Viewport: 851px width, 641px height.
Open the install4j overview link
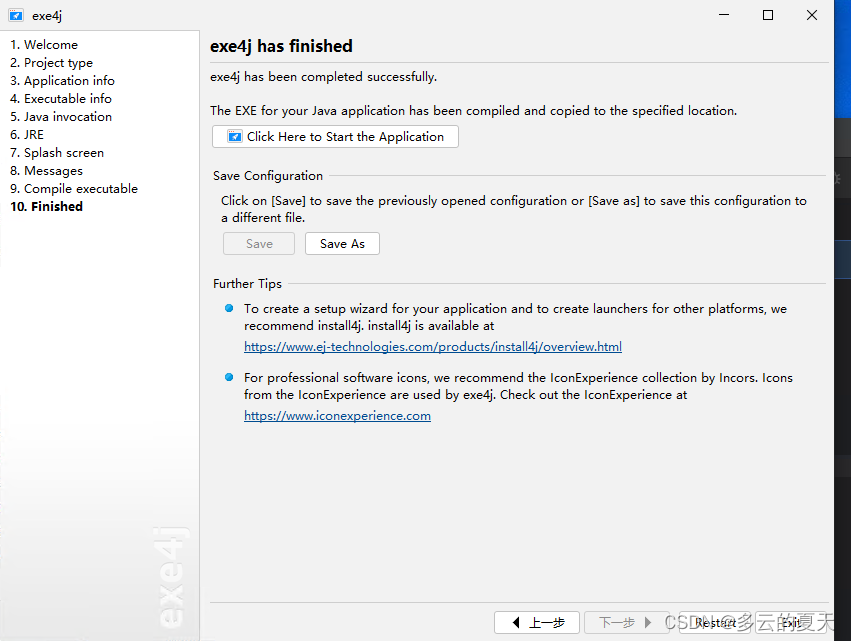tap(433, 347)
